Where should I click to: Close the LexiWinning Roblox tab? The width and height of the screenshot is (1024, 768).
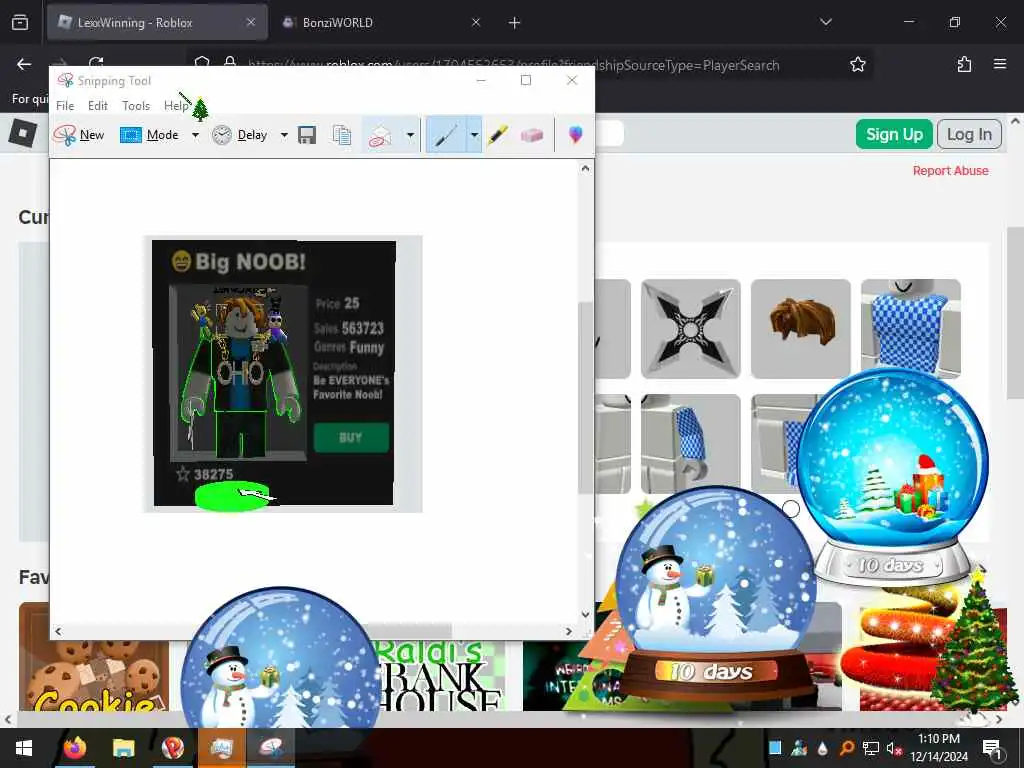pos(251,22)
